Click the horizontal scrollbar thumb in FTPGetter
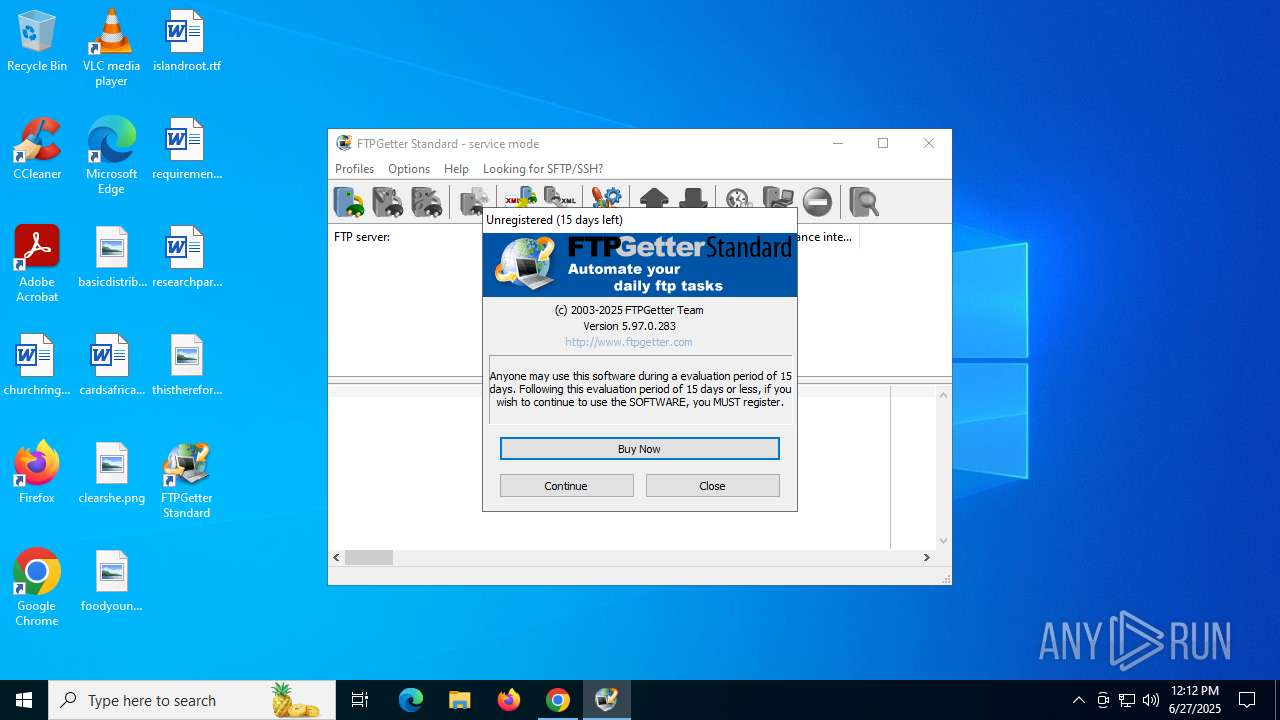Viewport: 1280px width, 720px height. point(369,557)
